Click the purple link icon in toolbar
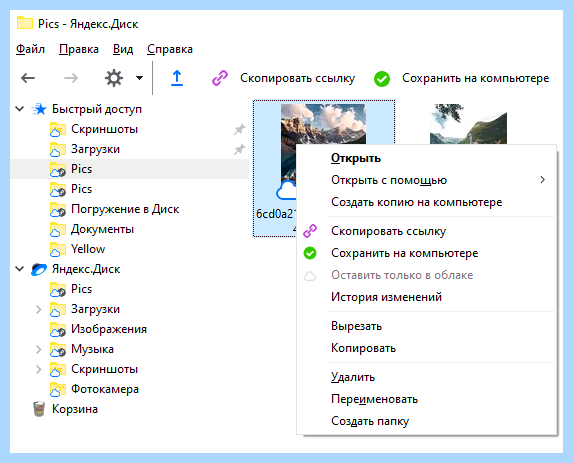The image size is (573, 463). pos(220,78)
